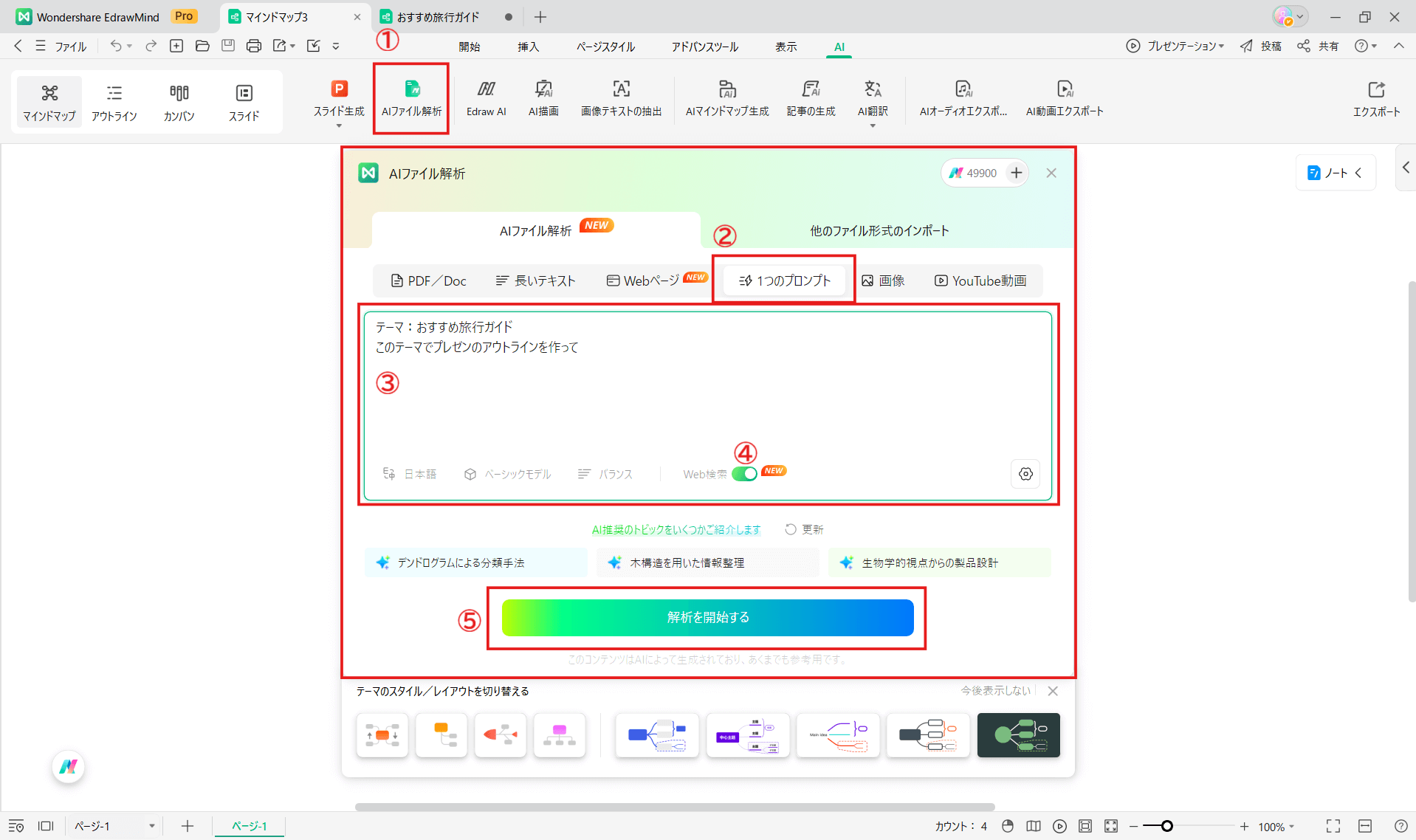Disable the Web検索 toggle

click(x=745, y=473)
